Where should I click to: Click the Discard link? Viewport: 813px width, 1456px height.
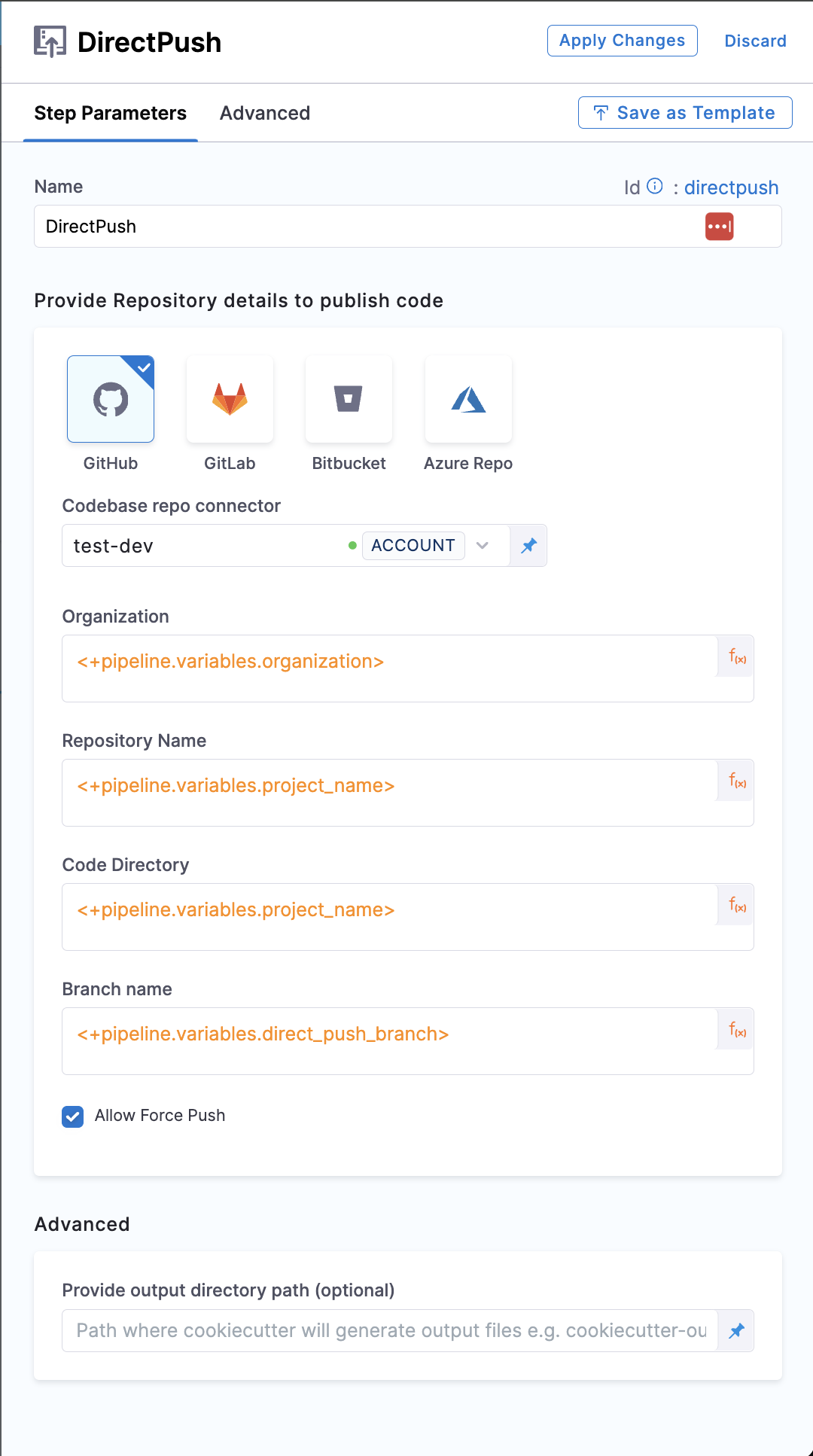pos(755,41)
